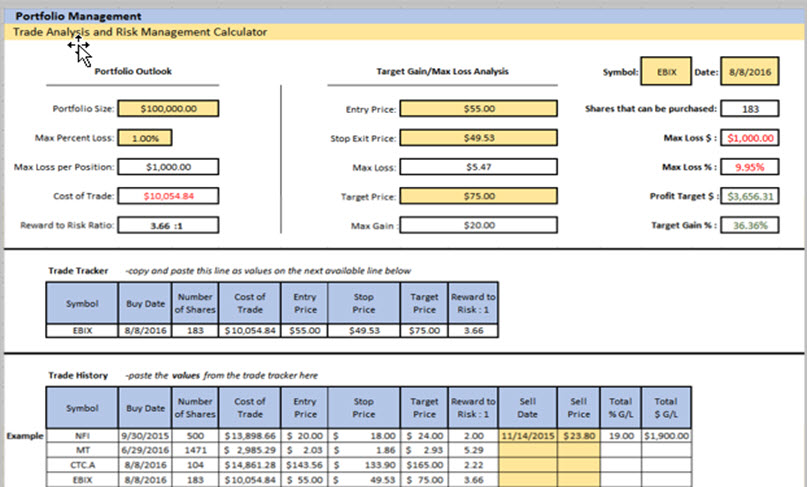Screen dimensions: 808x487
Task: Click the Max Gain value $20.00
Action: [479, 225]
